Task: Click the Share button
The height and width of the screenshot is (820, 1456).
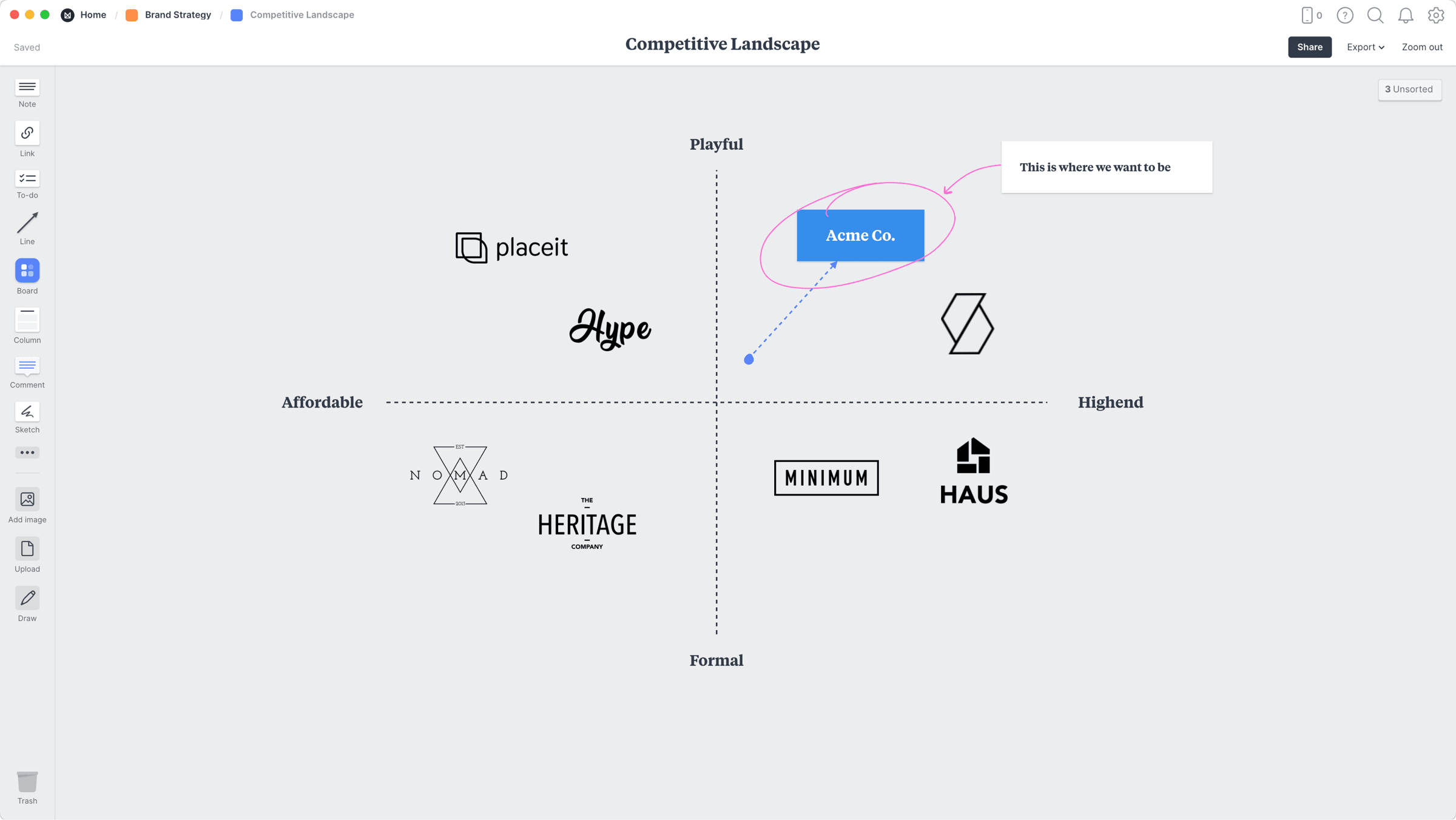Action: pyautogui.click(x=1310, y=46)
